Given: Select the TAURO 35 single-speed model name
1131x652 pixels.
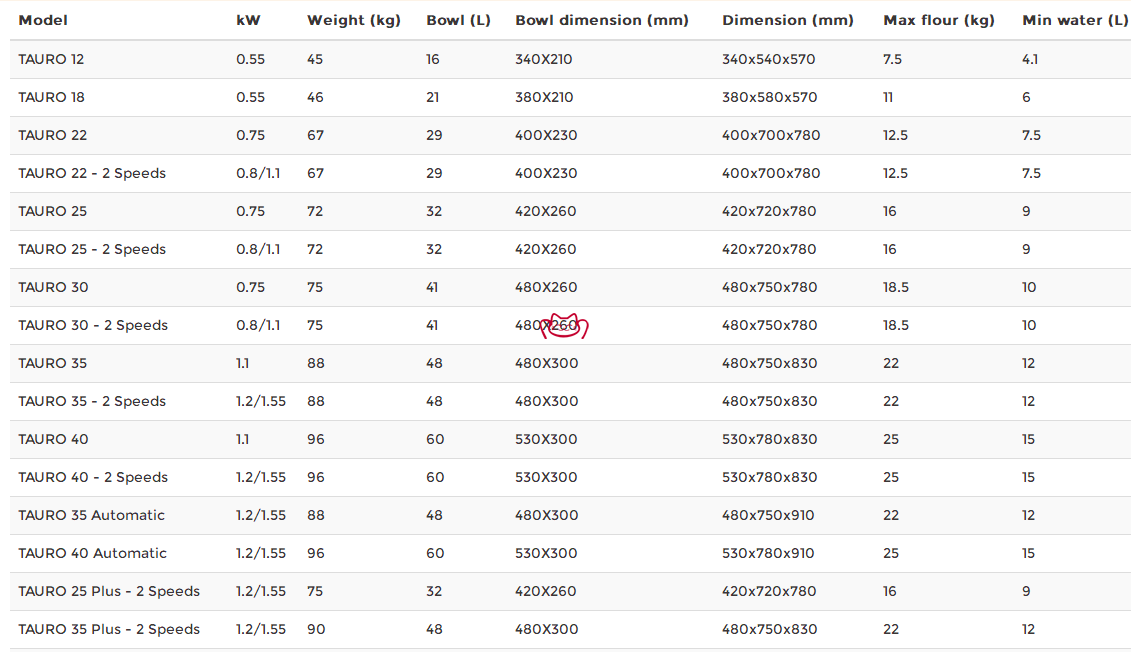Looking at the screenshot, I should [53, 364].
